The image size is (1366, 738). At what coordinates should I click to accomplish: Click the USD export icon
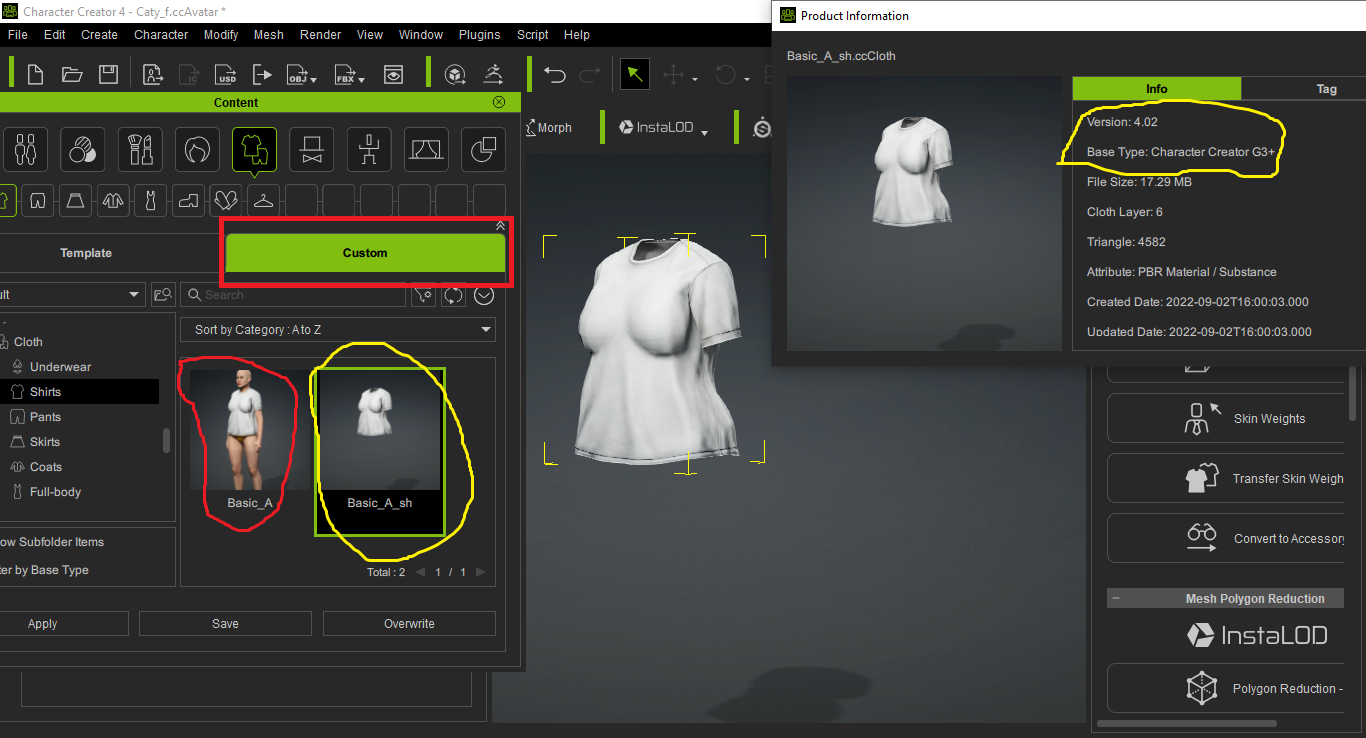coord(227,74)
